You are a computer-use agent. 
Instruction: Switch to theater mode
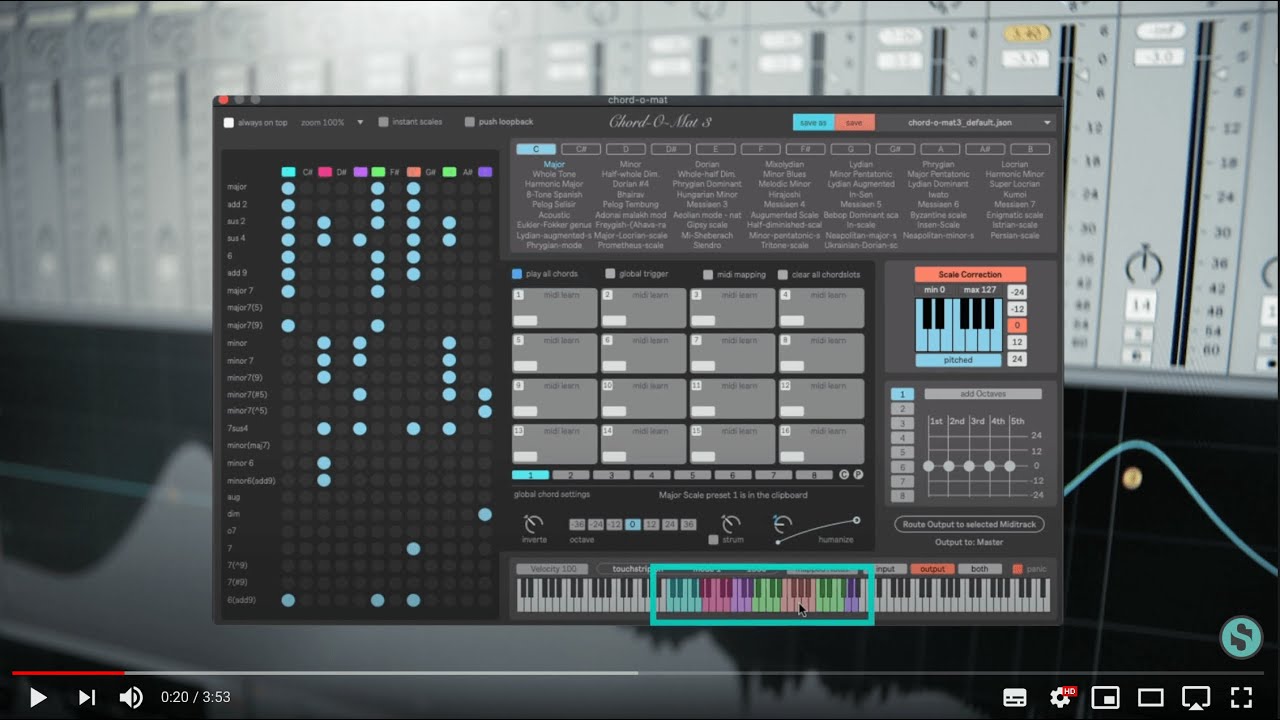coord(1151,697)
